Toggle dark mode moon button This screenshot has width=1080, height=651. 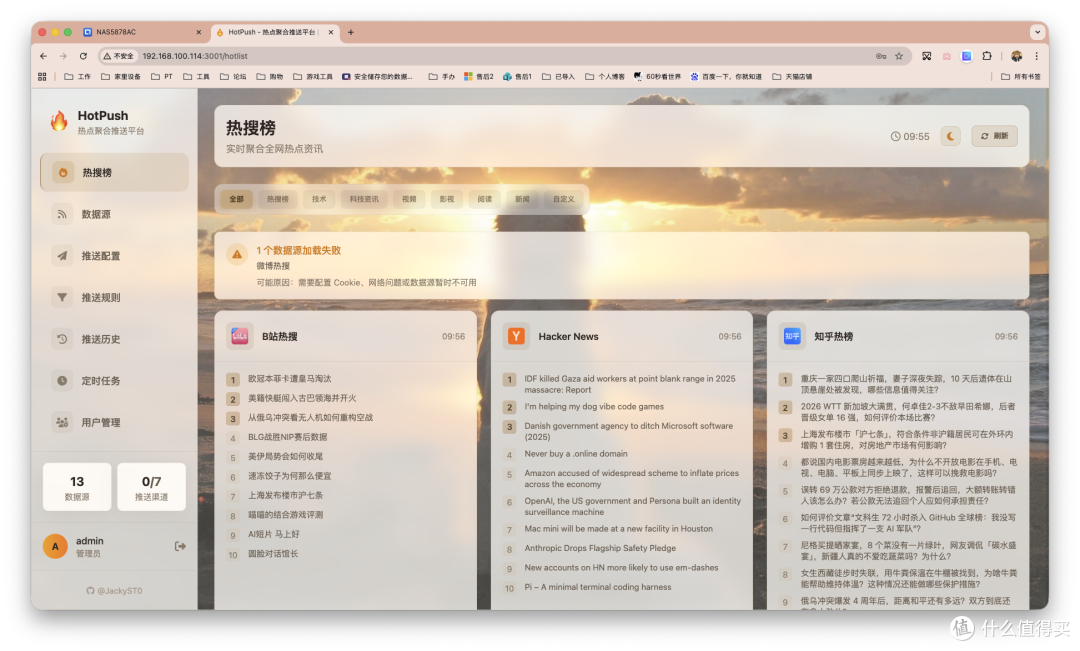click(x=951, y=136)
